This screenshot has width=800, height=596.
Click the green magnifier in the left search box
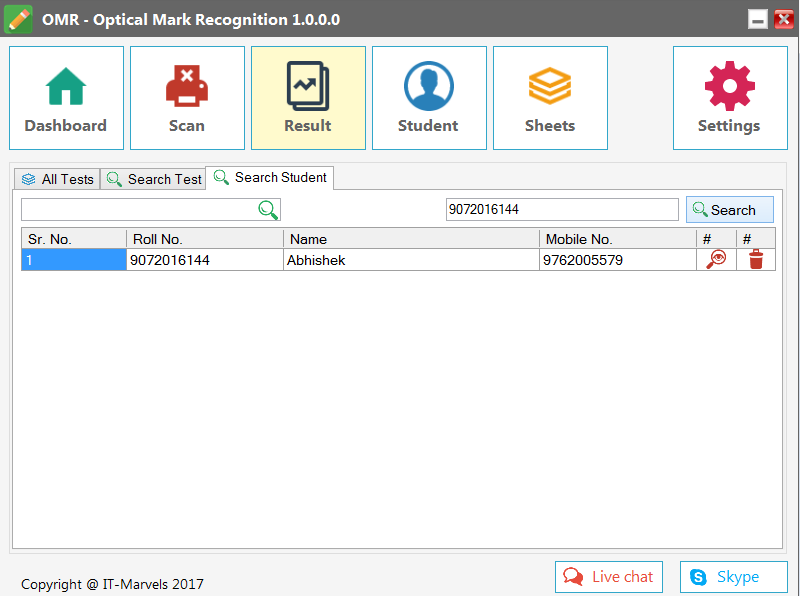[268, 210]
